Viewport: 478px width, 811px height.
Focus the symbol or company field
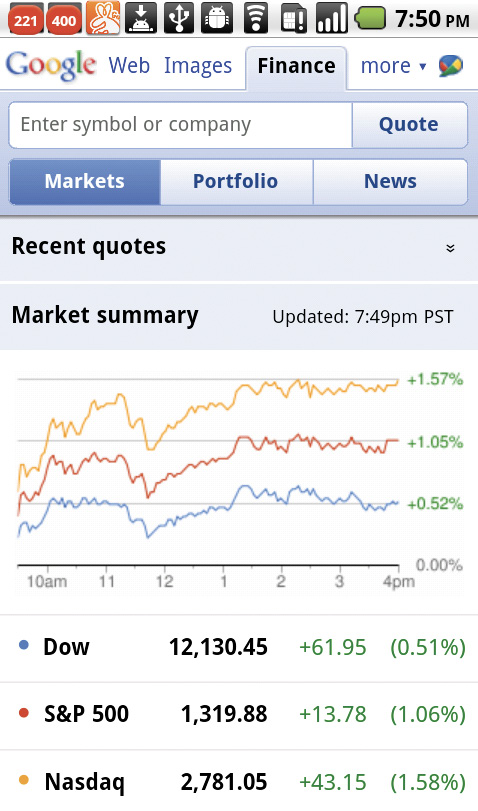(x=181, y=125)
